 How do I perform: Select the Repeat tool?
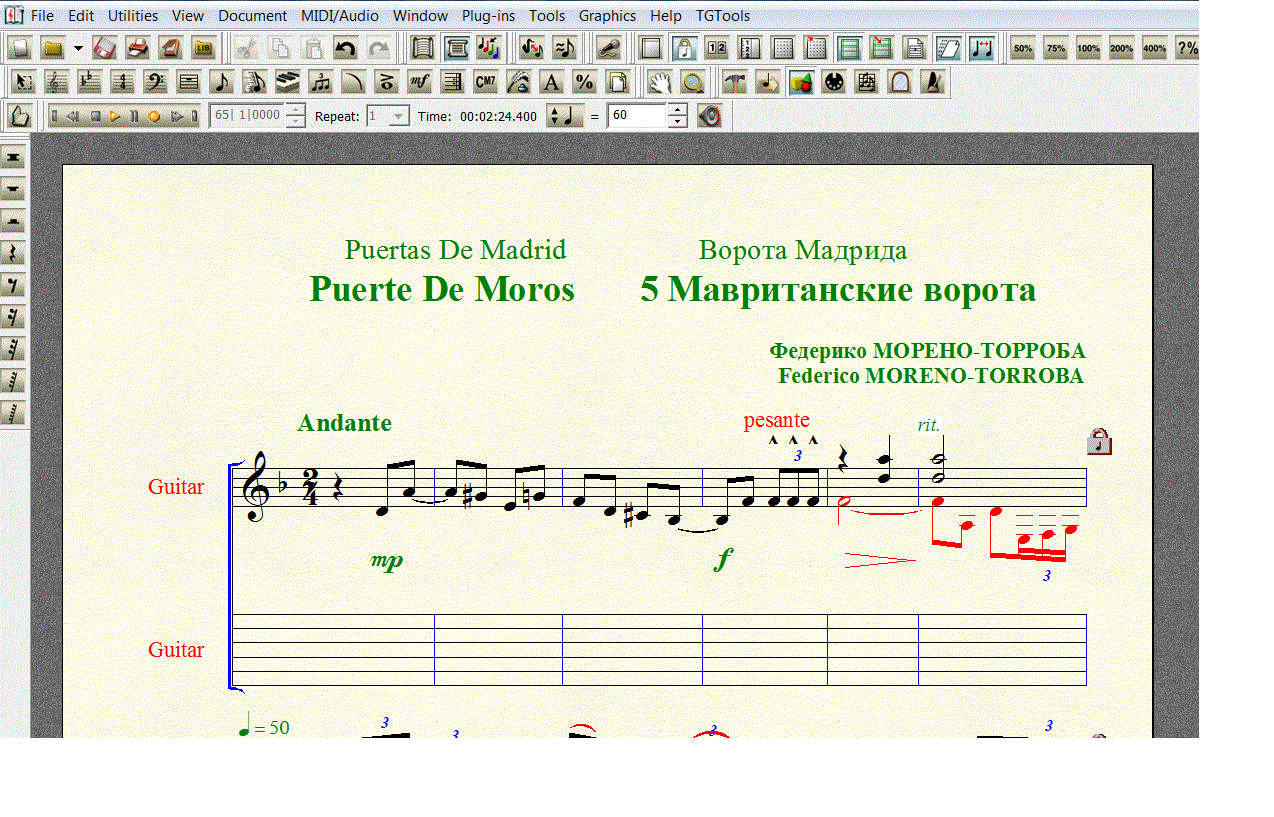pyautogui.click(x=451, y=82)
